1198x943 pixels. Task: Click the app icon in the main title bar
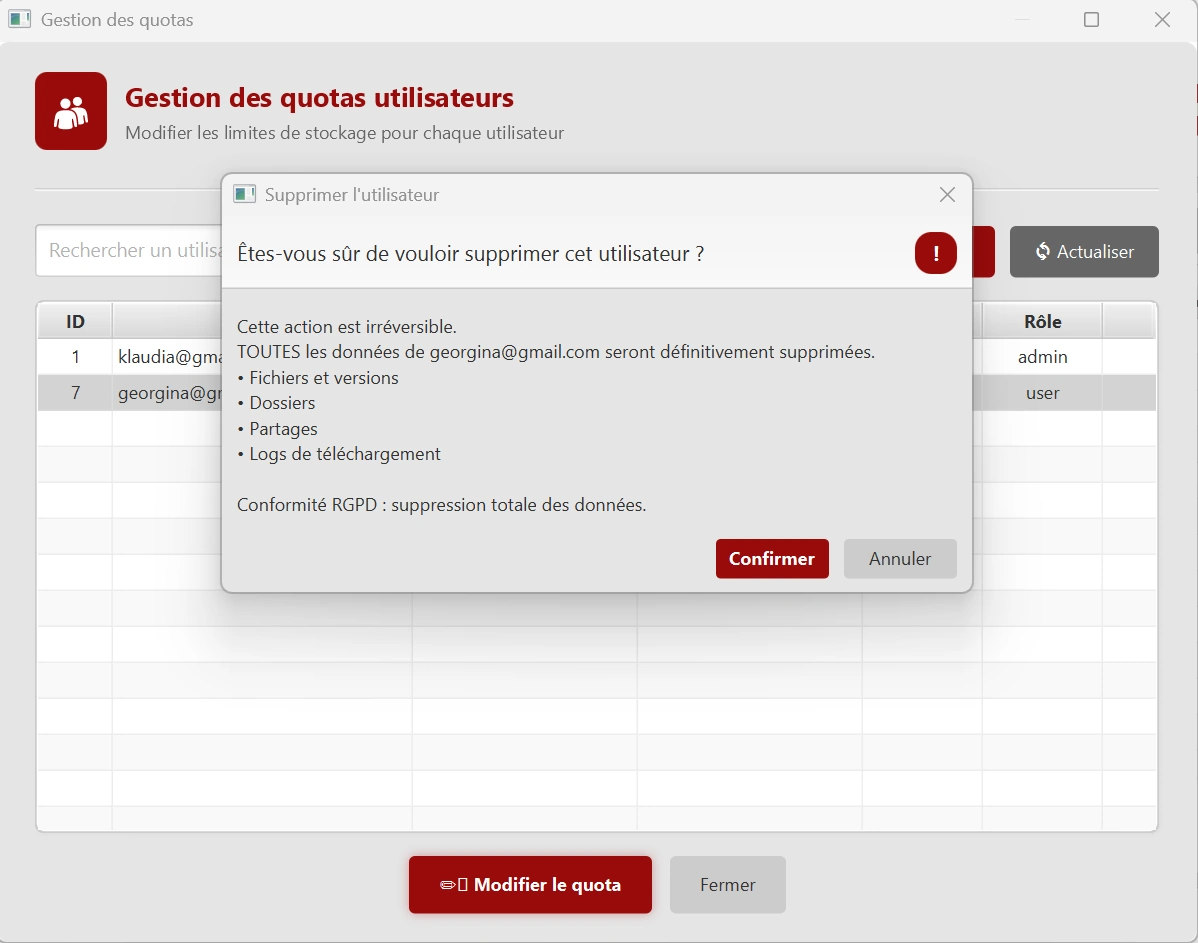click(19, 19)
